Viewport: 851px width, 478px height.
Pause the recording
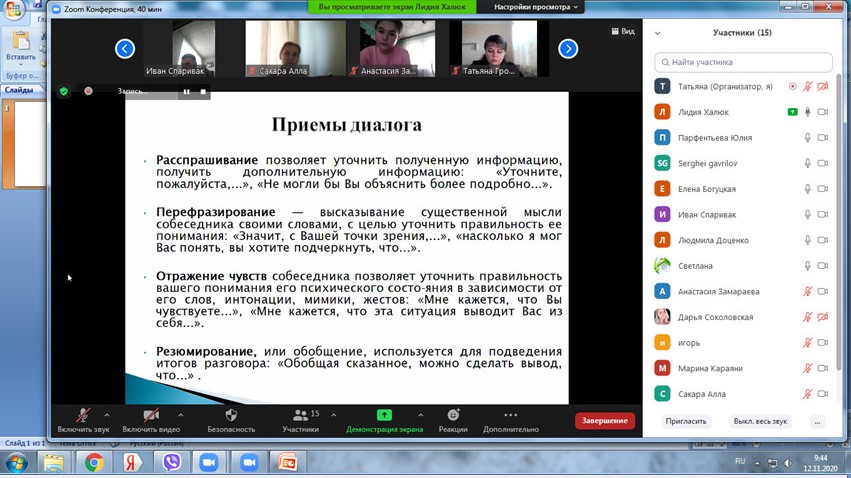[186, 91]
